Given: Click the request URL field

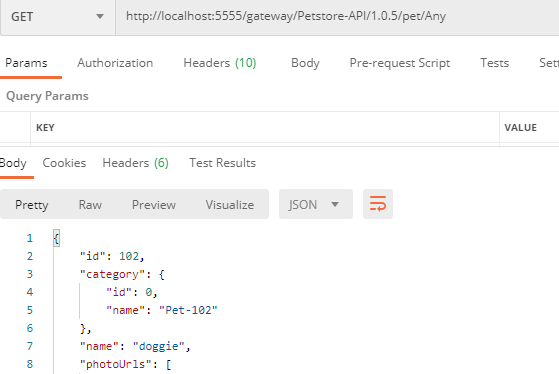Looking at the screenshot, I should pos(337,17).
